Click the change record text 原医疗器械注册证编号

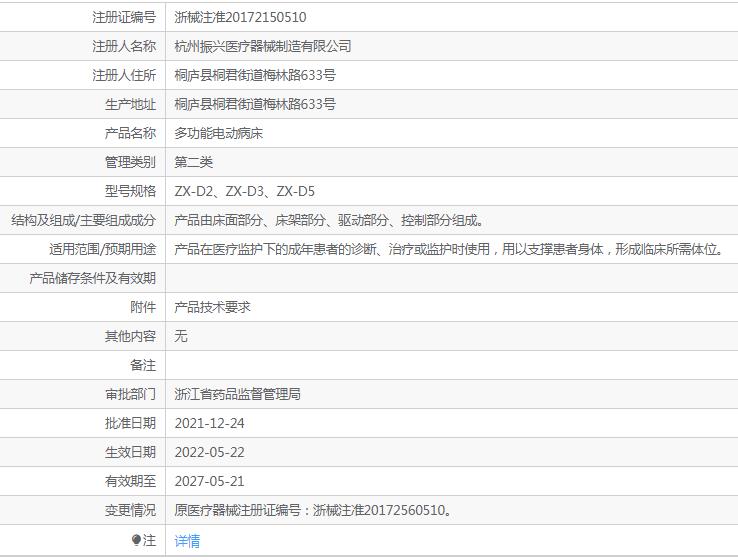(x=313, y=510)
